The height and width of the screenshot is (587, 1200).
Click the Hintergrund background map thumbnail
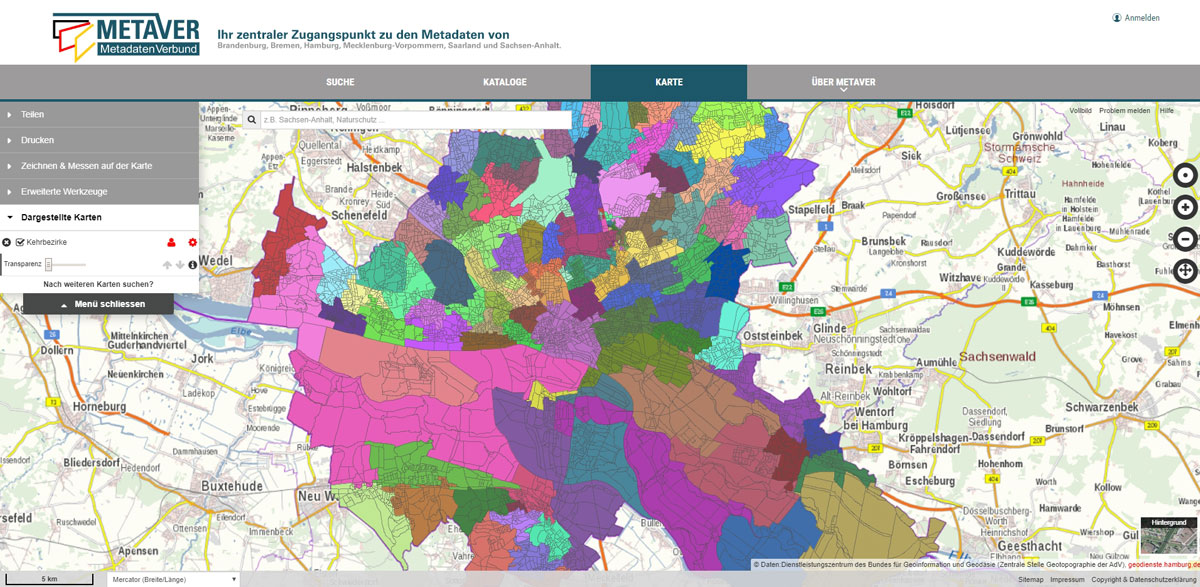1167,535
